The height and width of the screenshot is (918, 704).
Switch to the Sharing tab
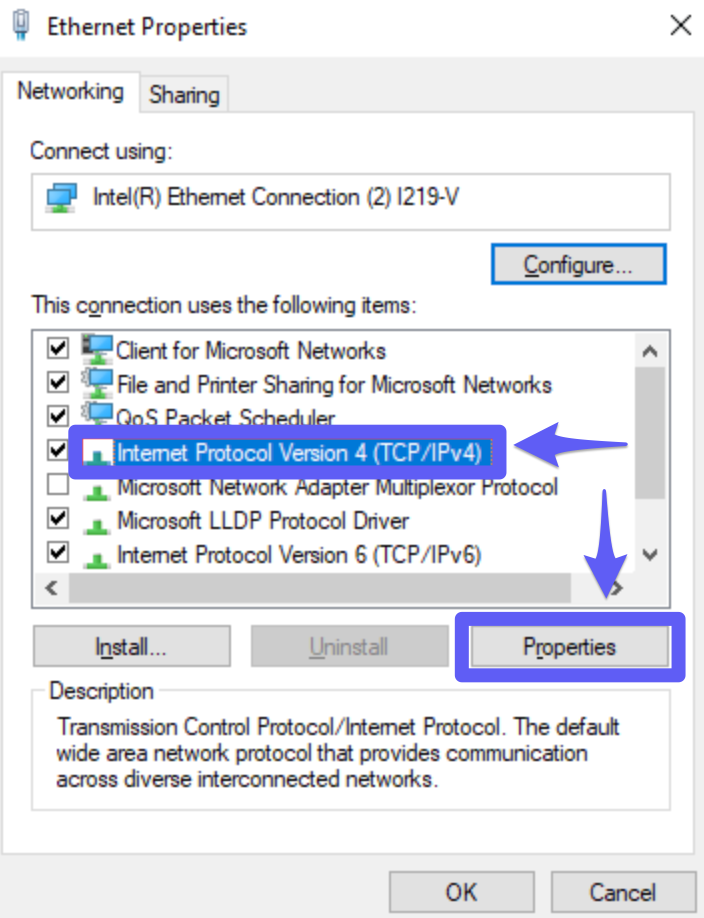(x=184, y=94)
